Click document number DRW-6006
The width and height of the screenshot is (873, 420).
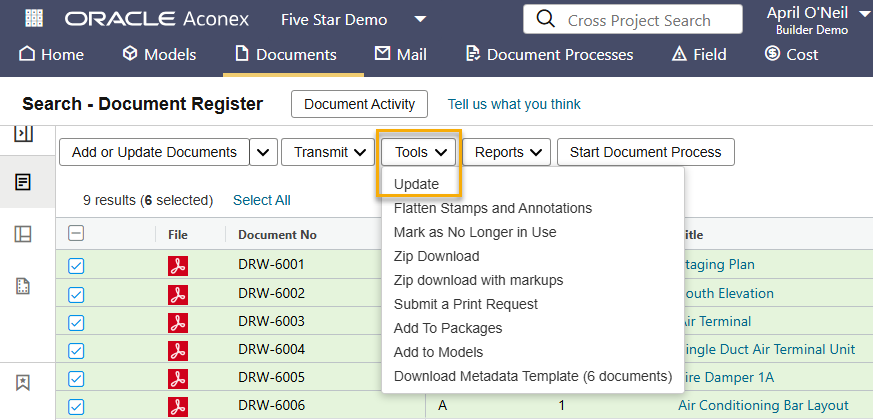[x=271, y=406]
